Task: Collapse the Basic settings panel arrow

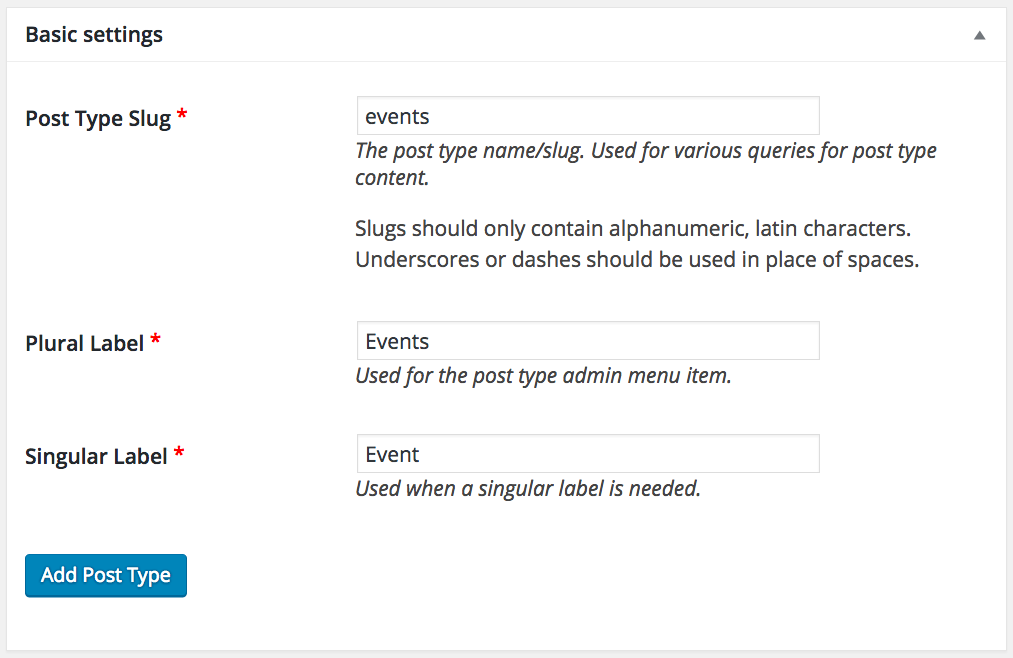Action: (980, 35)
